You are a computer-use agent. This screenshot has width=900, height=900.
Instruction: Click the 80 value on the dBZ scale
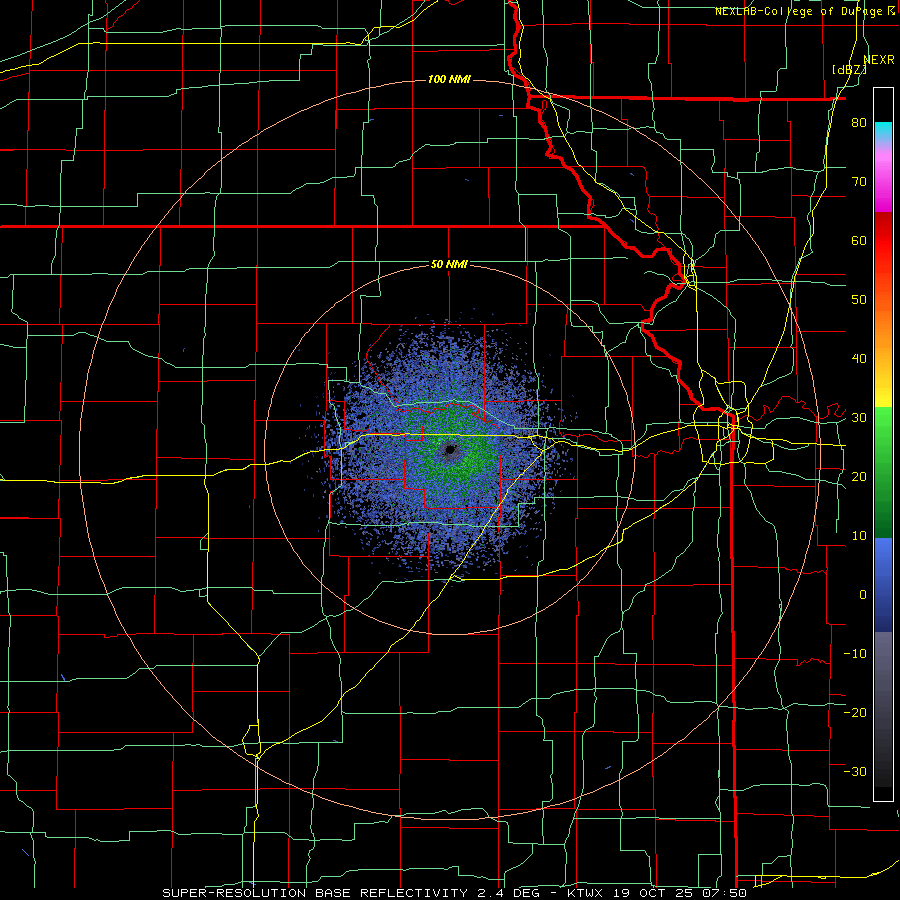pos(859,123)
